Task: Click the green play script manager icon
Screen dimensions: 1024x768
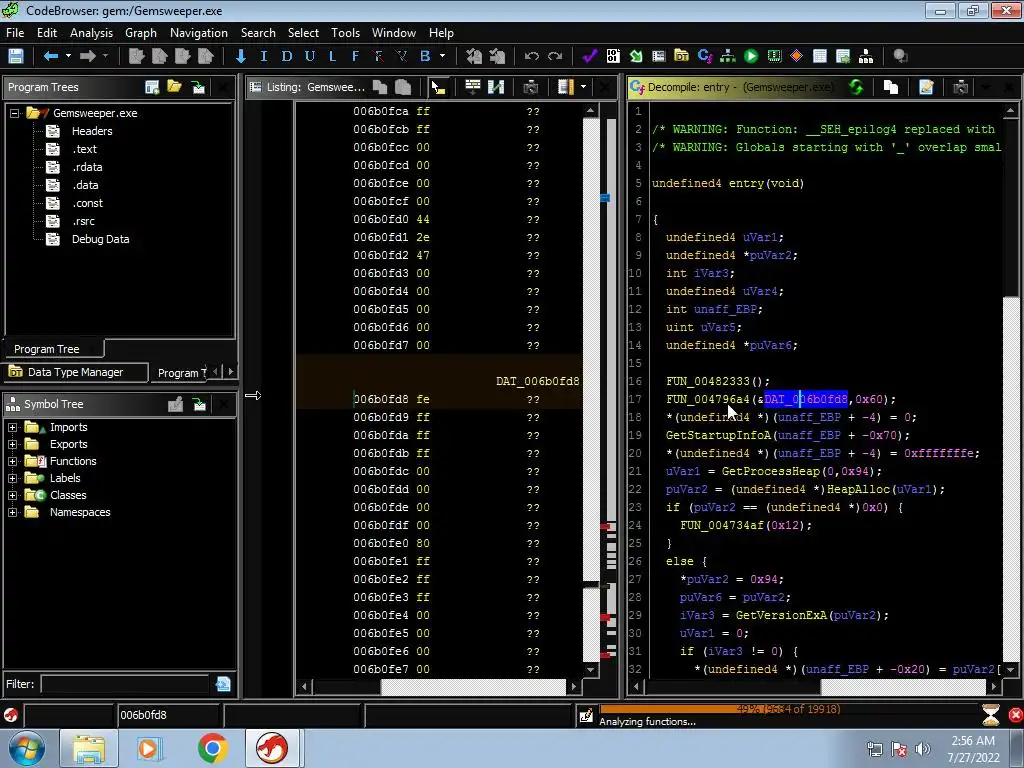Action: [751, 56]
